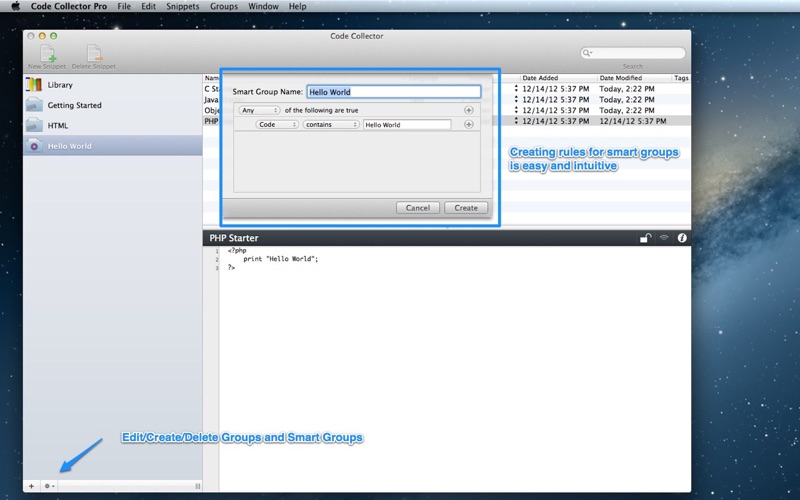Click the Smart Group Name field
Image resolution: width=800 pixels, height=500 pixels.
pos(394,92)
